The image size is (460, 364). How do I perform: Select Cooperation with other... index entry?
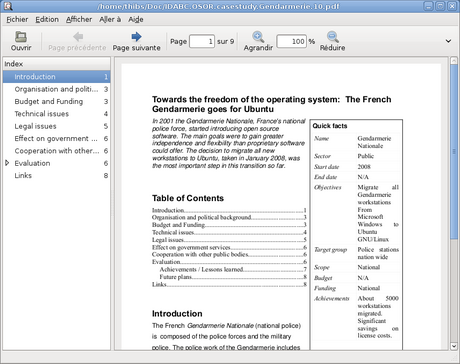tap(57, 151)
